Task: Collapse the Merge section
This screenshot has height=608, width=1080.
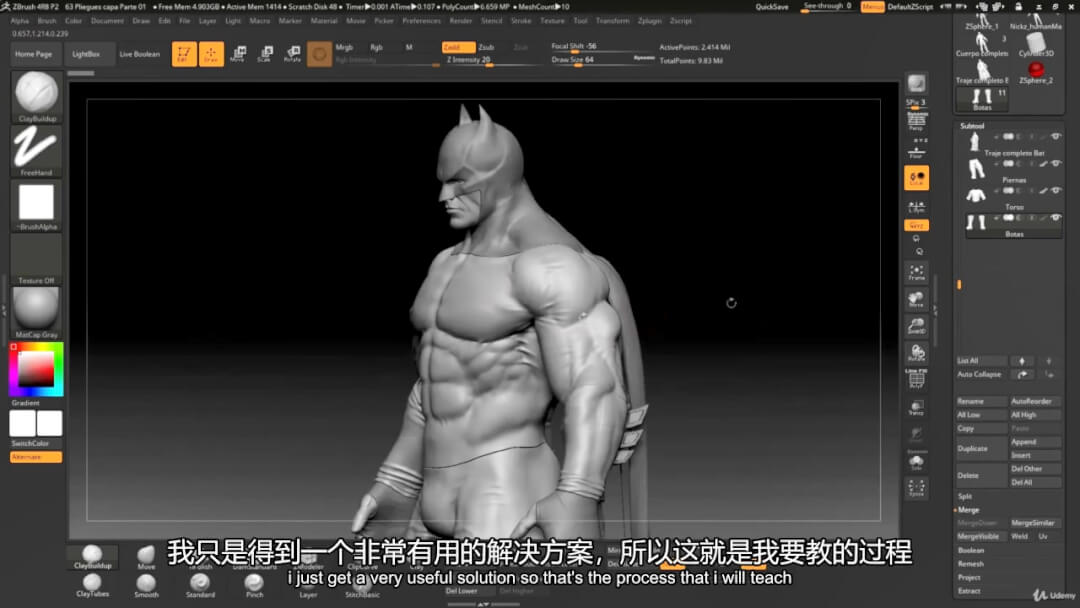Action: (968, 510)
